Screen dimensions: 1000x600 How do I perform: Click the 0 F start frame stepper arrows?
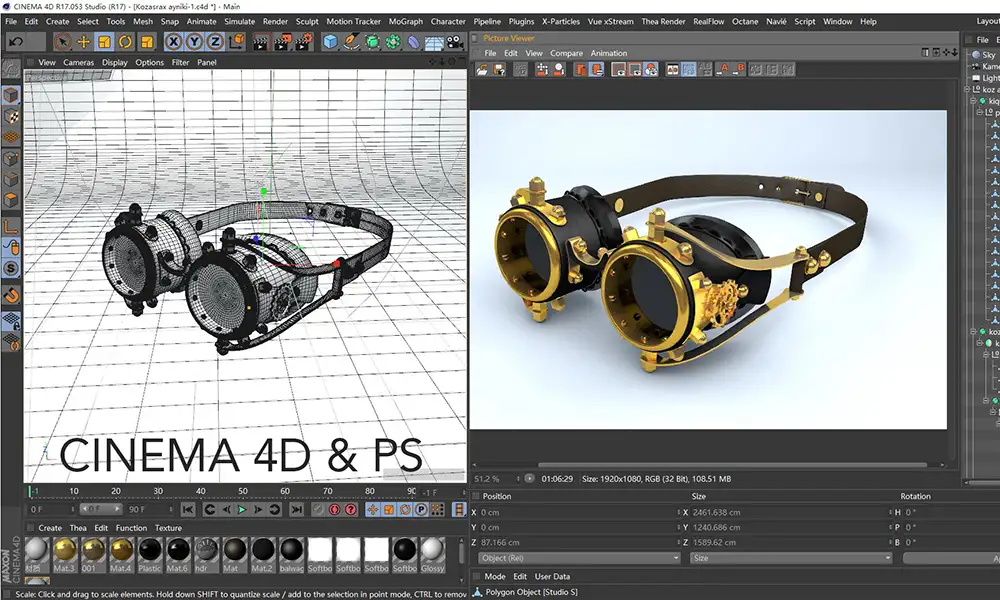73,509
